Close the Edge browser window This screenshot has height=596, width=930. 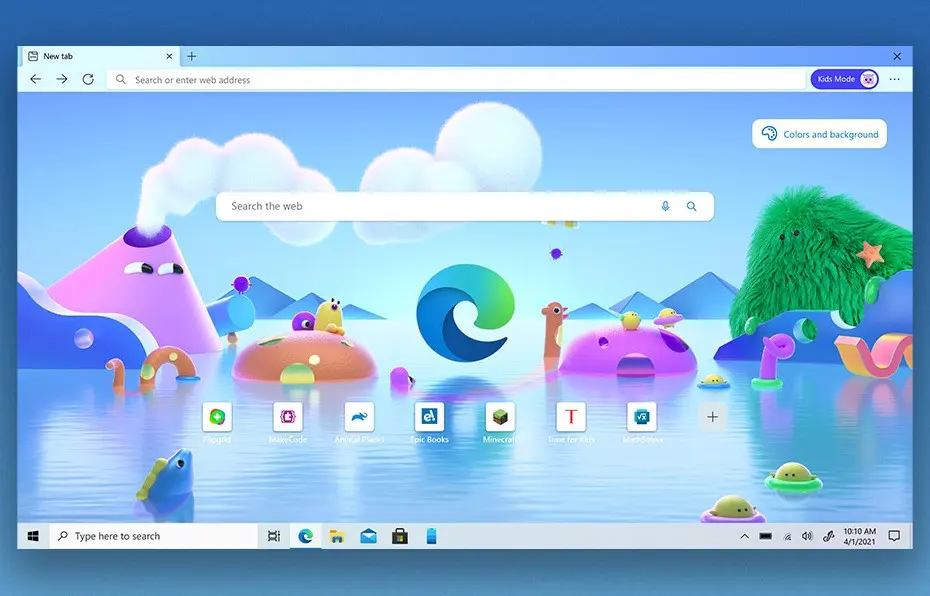[897, 56]
